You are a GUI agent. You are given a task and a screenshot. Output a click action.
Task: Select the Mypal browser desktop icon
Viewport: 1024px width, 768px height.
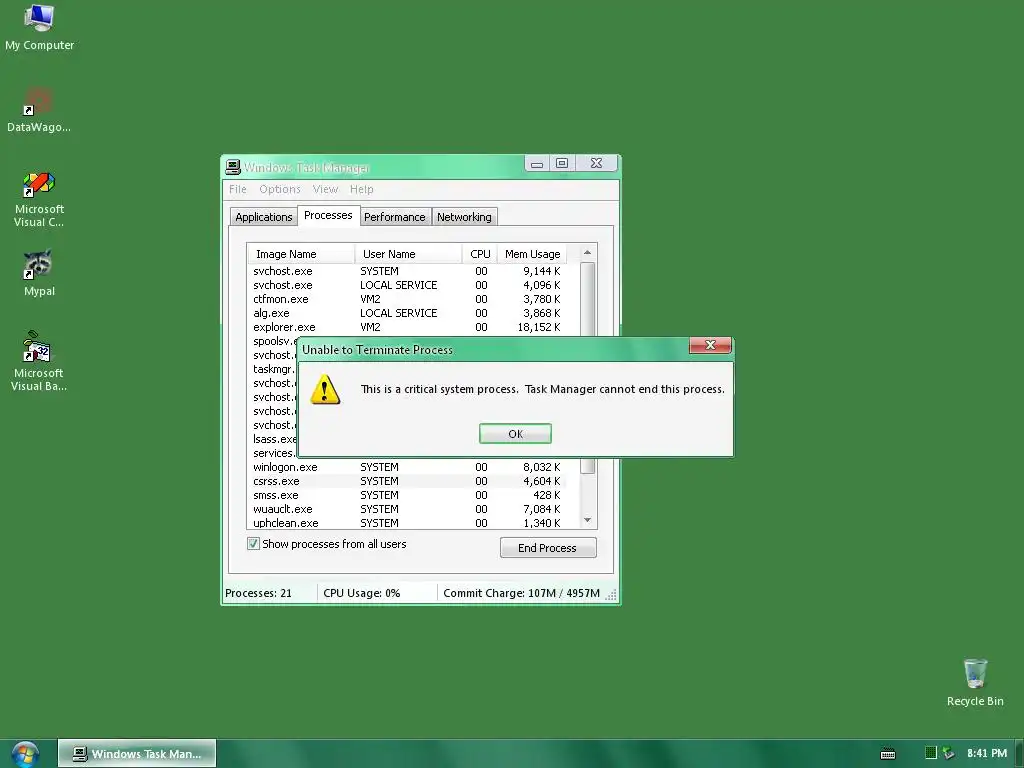coord(39,273)
